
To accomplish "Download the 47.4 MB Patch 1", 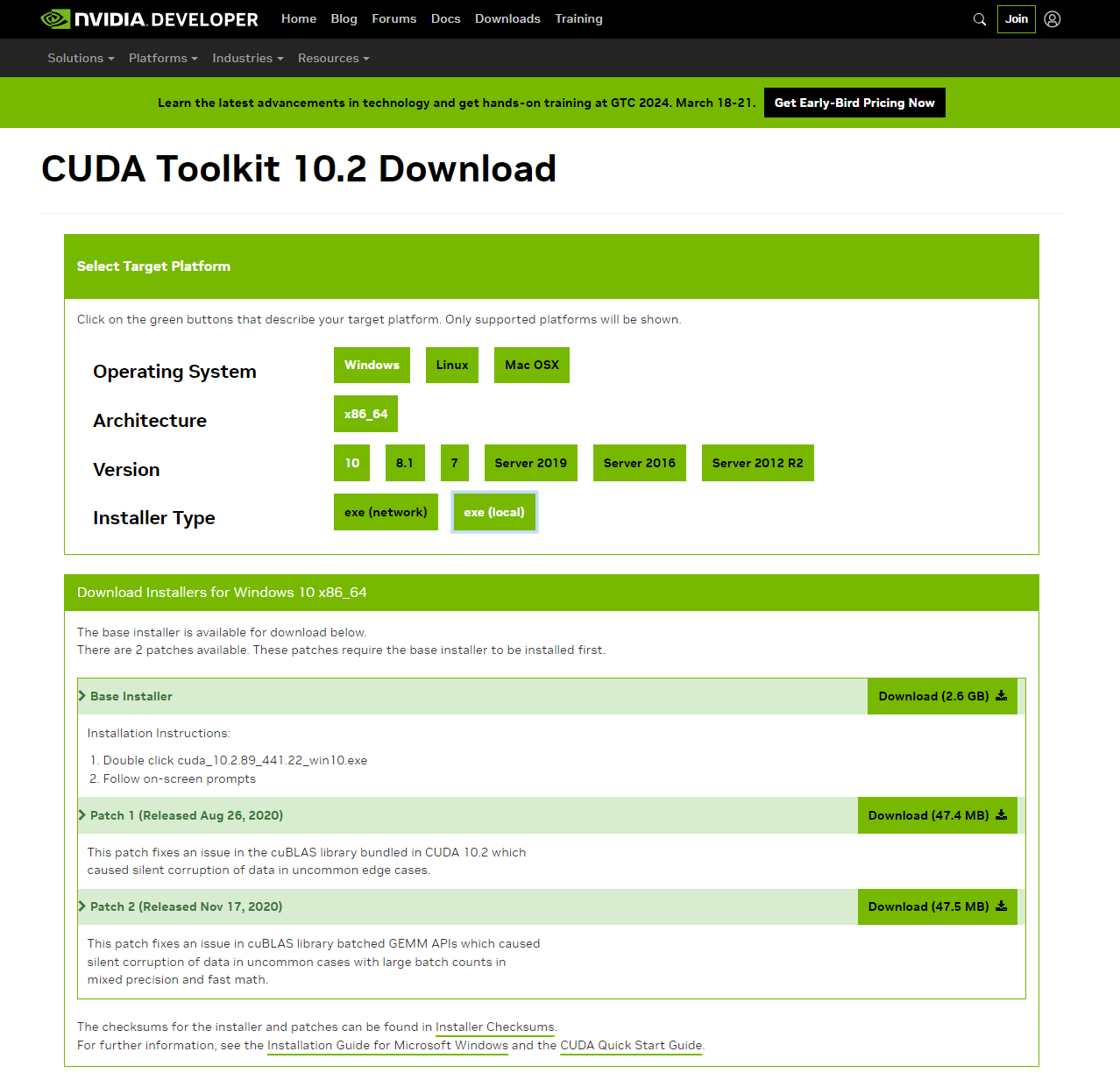I will 937,815.
